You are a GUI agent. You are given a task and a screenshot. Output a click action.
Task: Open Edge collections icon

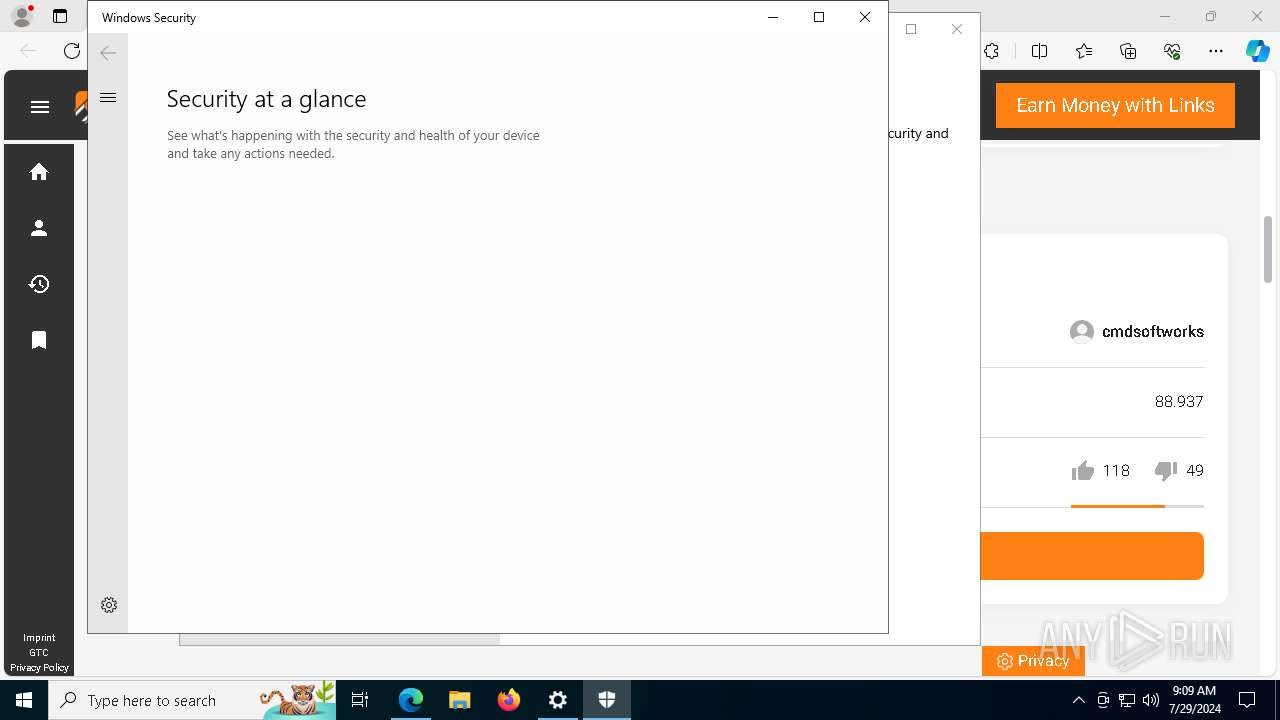pos(1128,51)
